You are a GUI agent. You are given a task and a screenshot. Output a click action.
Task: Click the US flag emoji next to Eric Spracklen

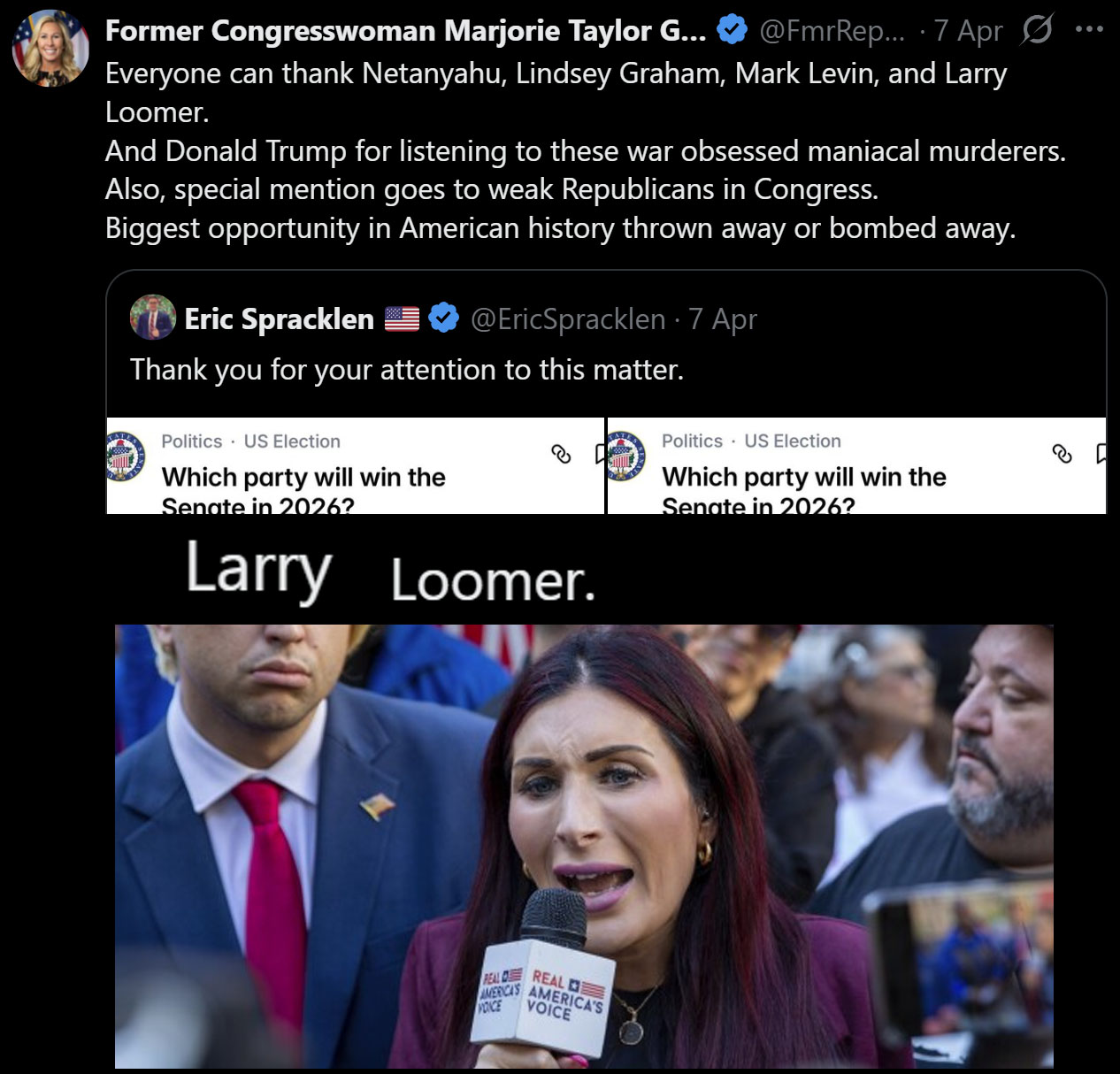pos(403,318)
